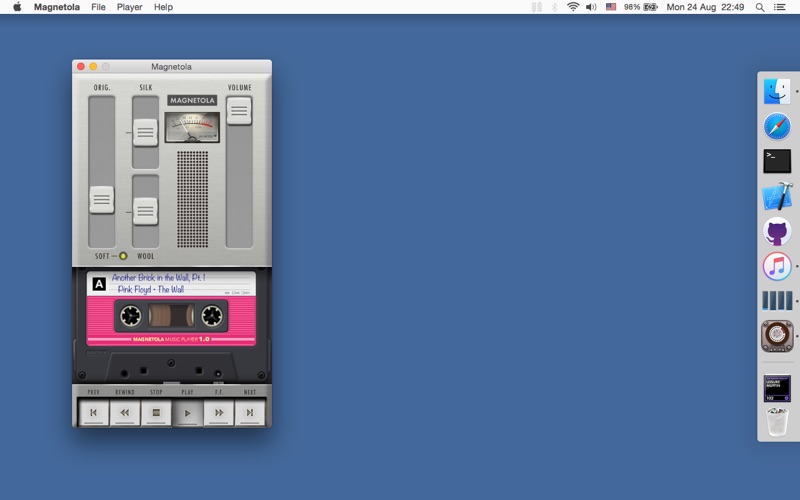Open the Player menu

tap(129, 7)
